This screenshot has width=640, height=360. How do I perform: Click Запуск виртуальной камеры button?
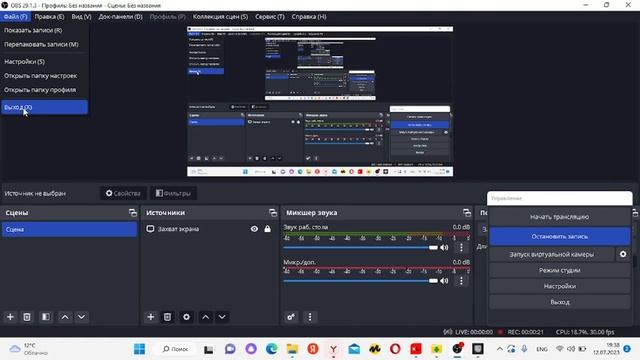551,254
